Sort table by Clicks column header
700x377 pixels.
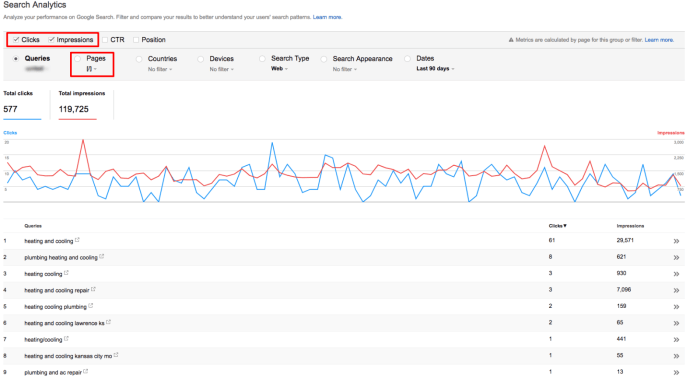click(x=558, y=226)
